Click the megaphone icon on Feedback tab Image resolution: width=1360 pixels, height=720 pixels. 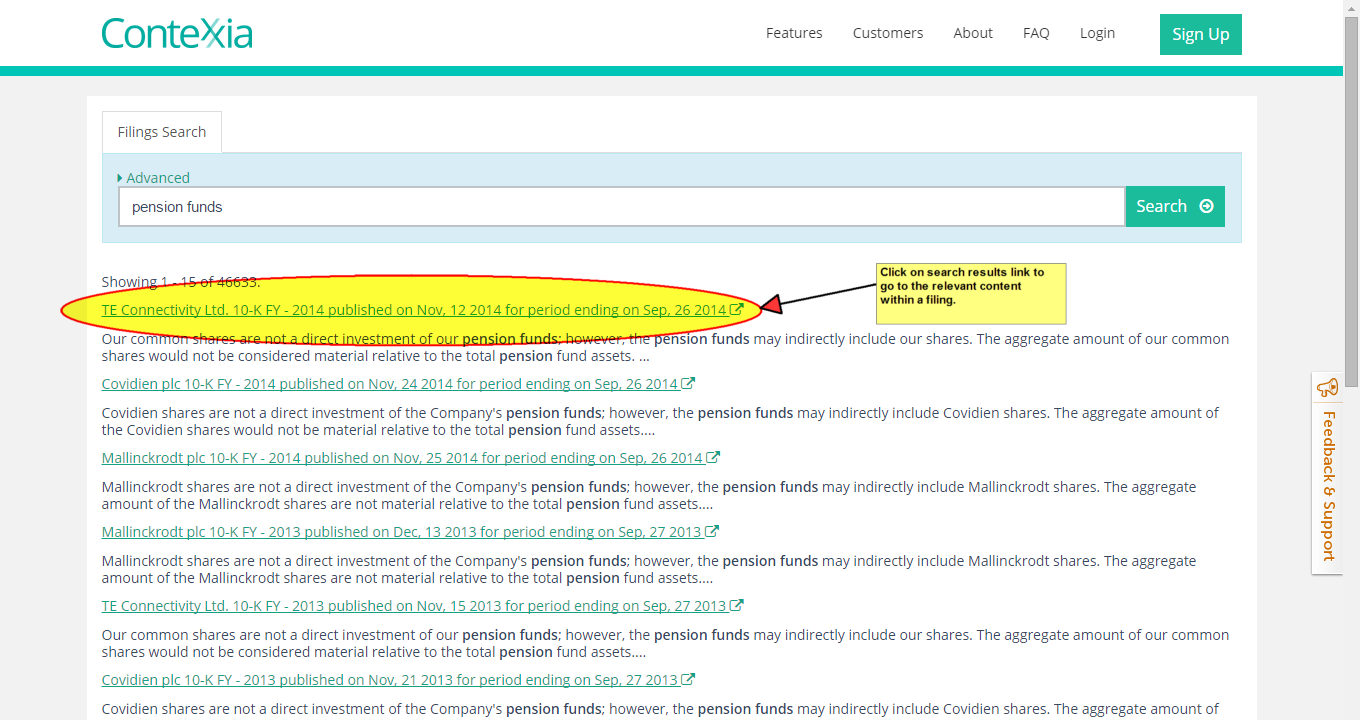(1328, 388)
